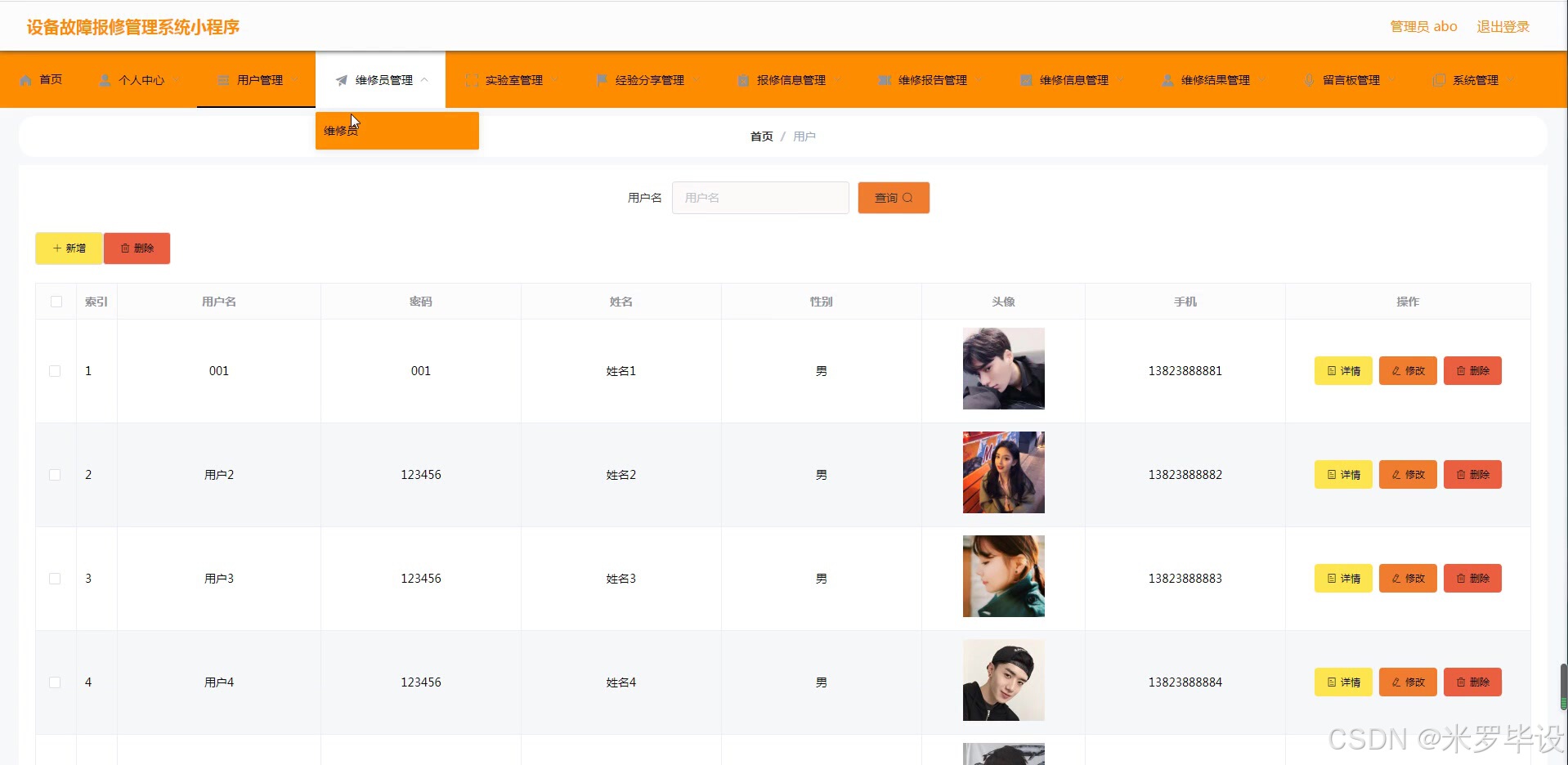Click 首页 in the breadcrumb

(x=762, y=136)
